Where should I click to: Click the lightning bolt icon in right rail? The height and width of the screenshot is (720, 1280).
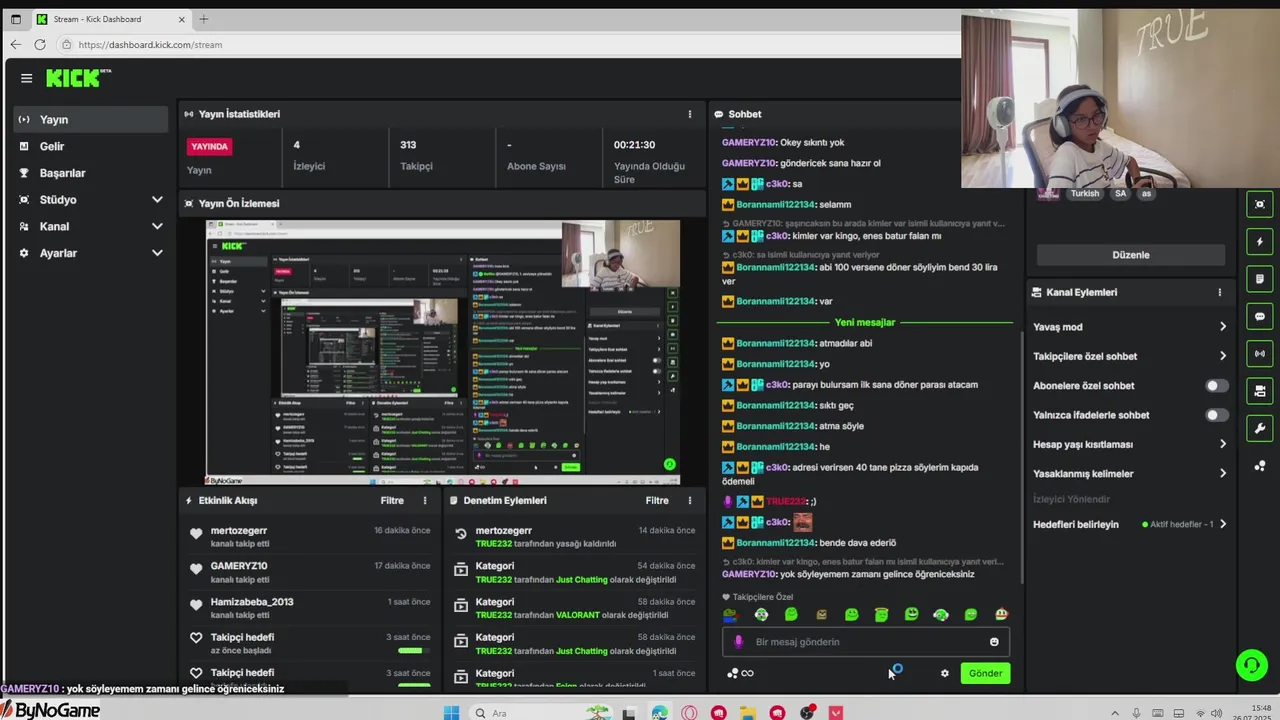[x=1259, y=242]
